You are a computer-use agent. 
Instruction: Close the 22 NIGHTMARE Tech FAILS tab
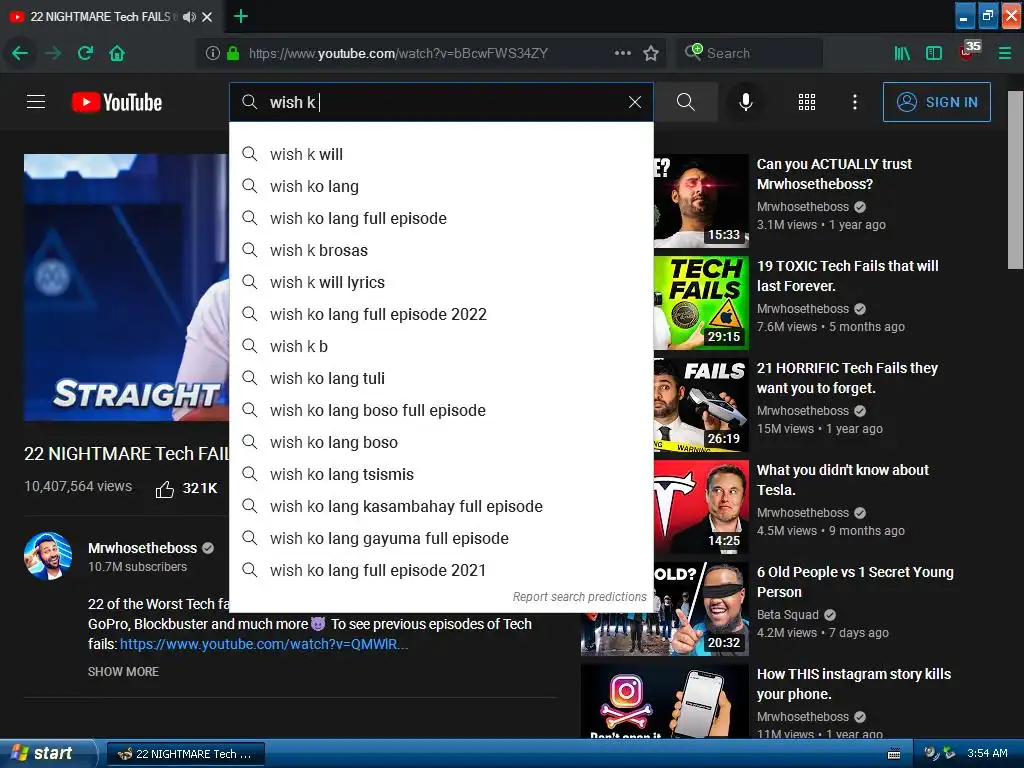[207, 17]
